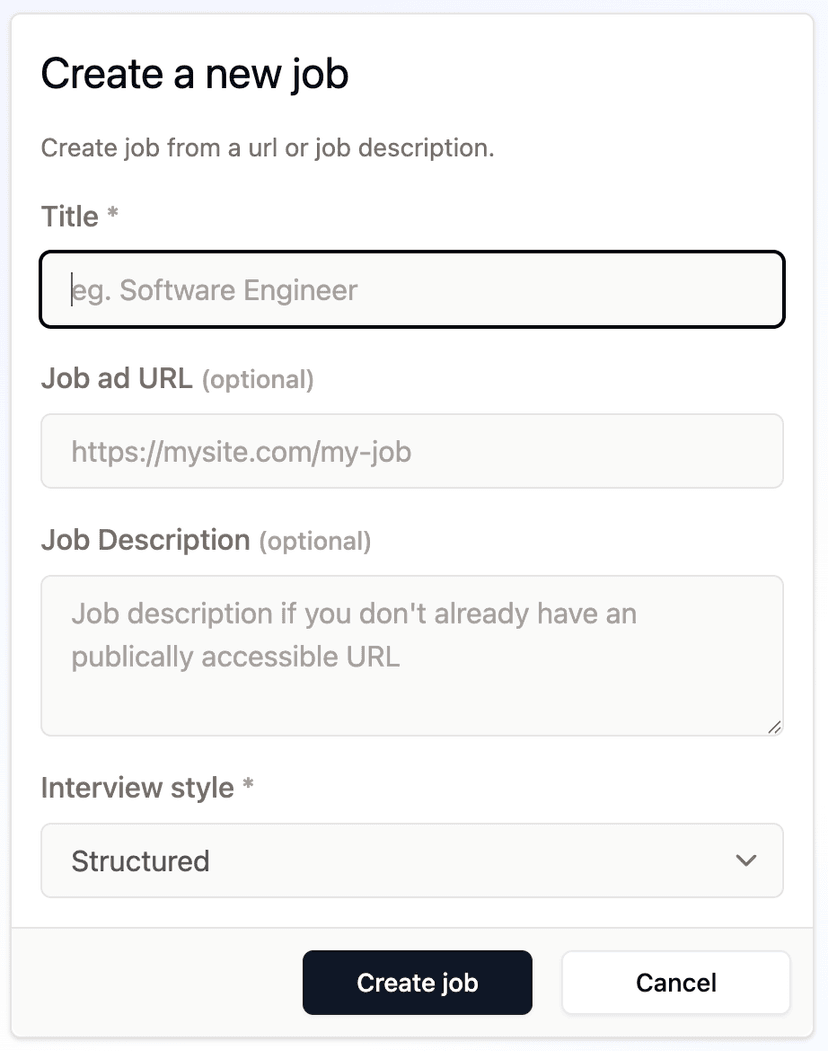Image resolution: width=828 pixels, height=1051 pixels.
Task: Click Cancel to close the form
Action: pyautogui.click(x=675, y=982)
